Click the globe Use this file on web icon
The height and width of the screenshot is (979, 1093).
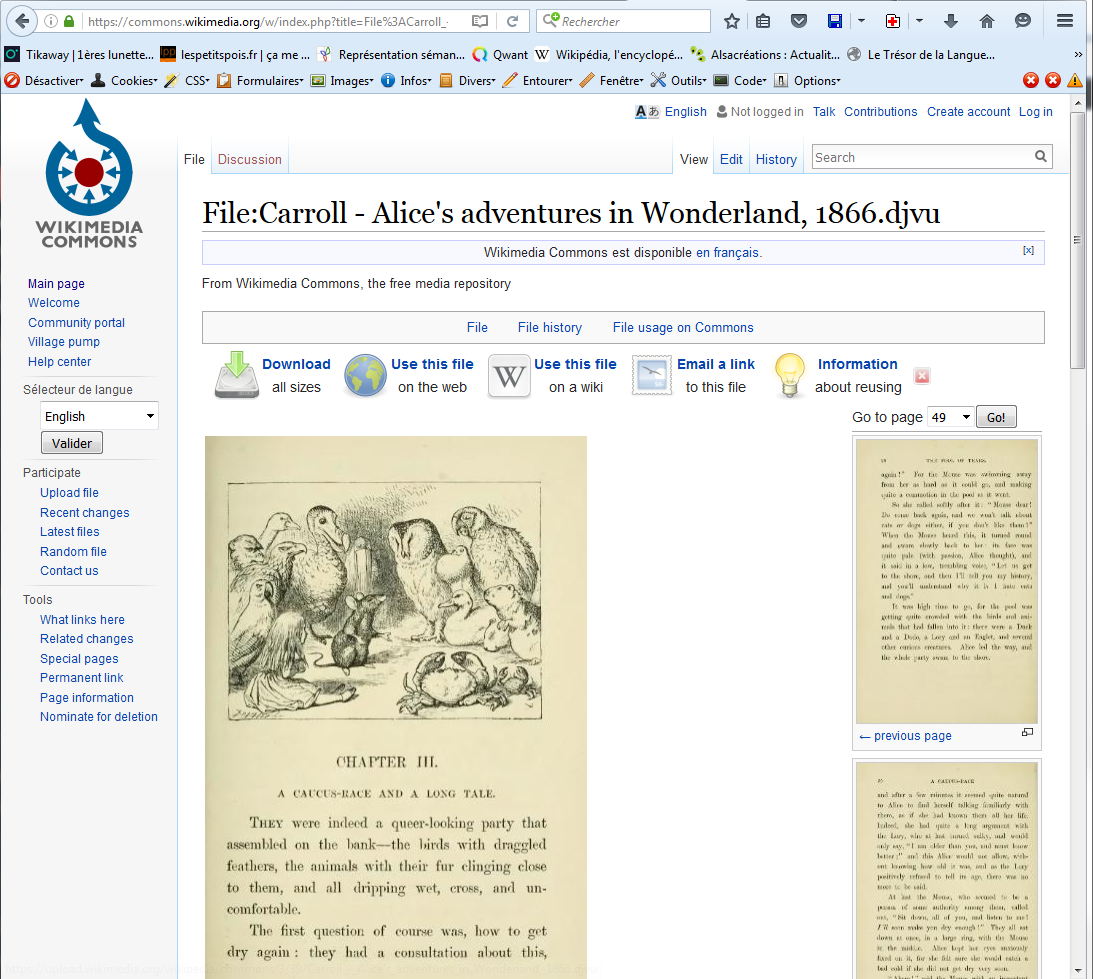[x=365, y=376]
